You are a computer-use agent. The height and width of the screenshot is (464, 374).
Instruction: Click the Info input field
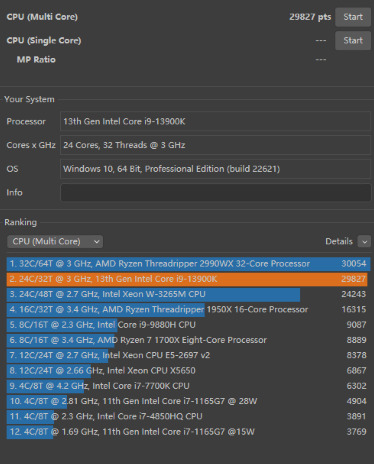[215, 192]
